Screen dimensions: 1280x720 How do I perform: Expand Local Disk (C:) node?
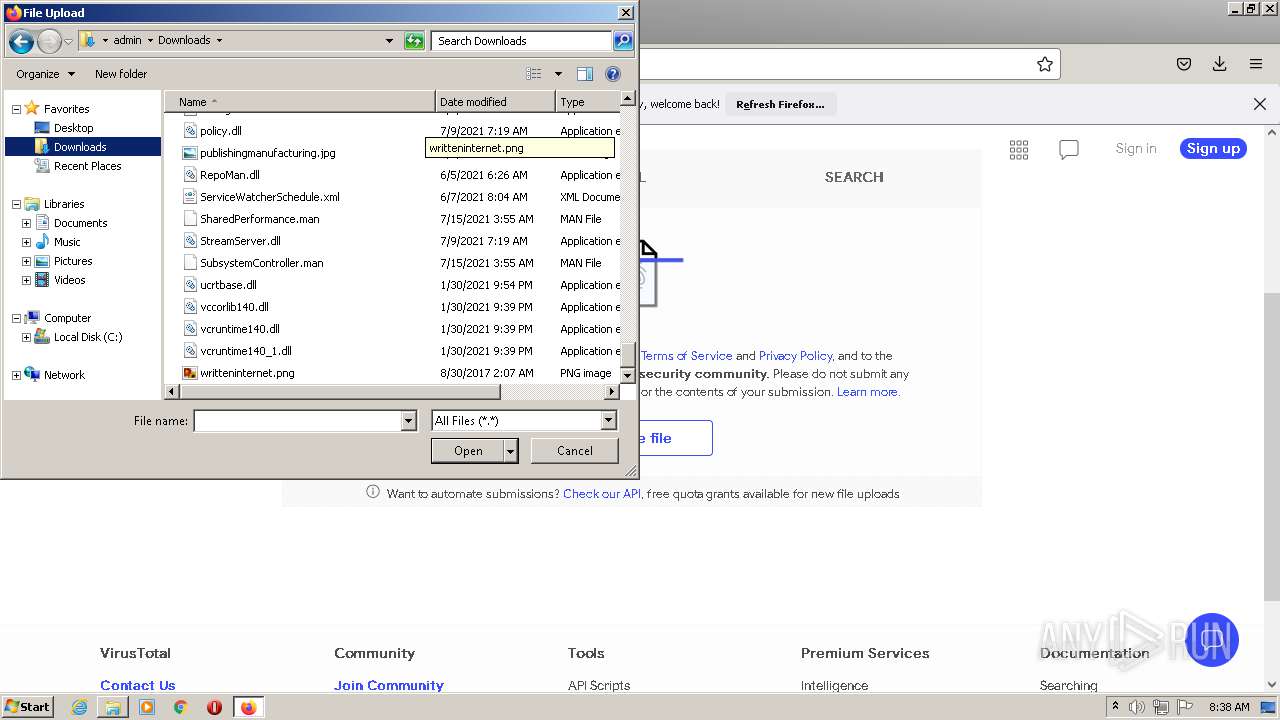point(26,337)
